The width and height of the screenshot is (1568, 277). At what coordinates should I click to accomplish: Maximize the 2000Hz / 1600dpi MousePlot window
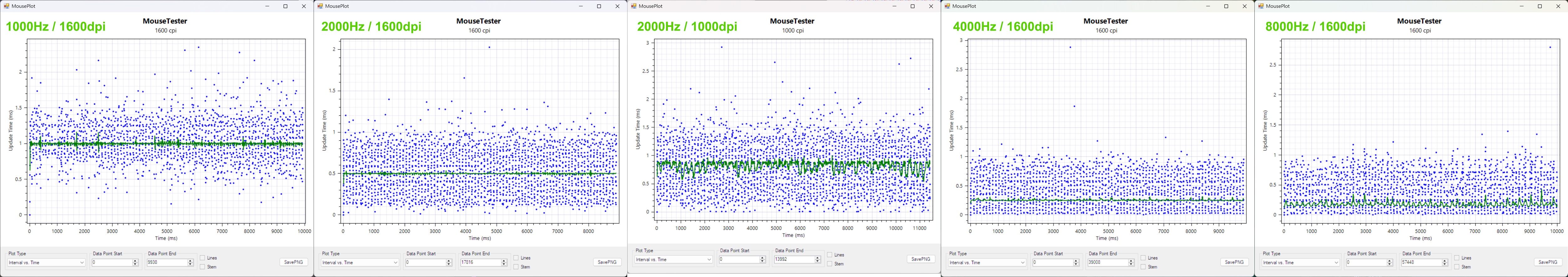599,6
